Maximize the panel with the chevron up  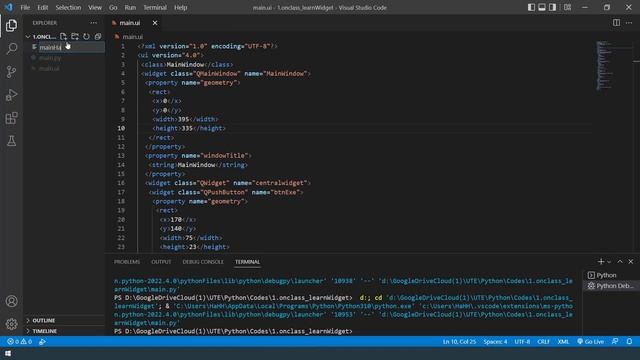click(x=620, y=262)
